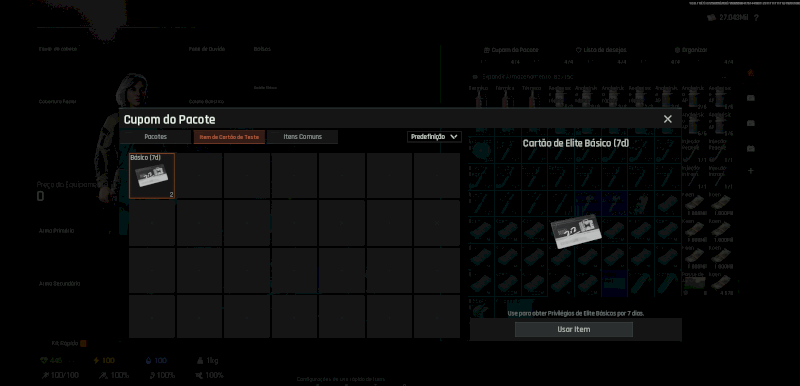Click the item description about Privilégios de Elite

coord(576,314)
